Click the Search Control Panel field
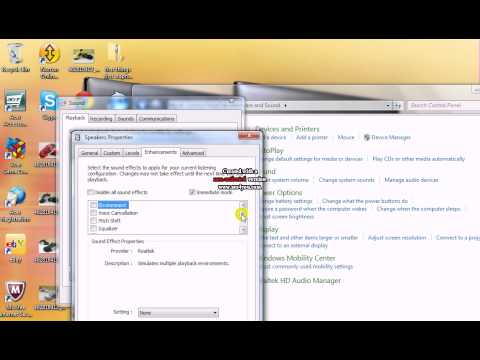Viewport: 480px width, 360px height. (x=443, y=106)
